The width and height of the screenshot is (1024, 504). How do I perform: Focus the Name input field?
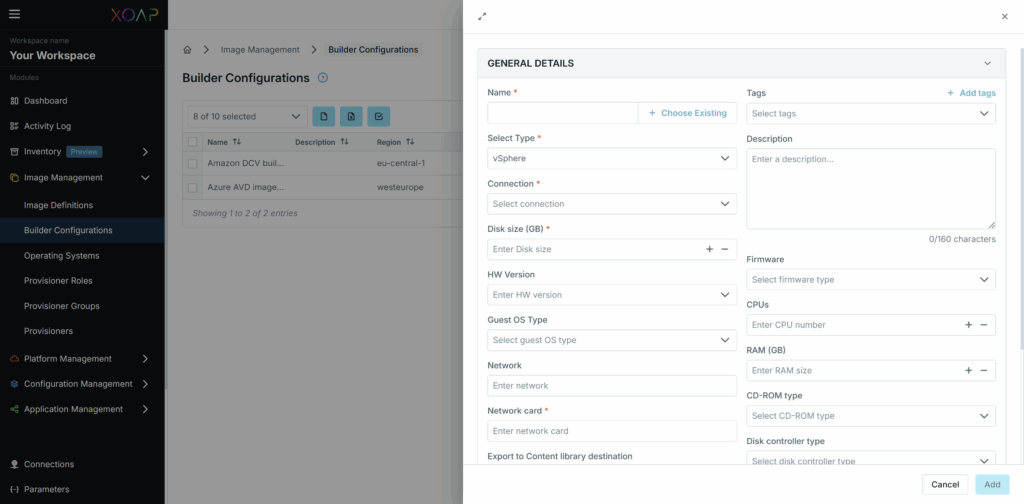tap(562, 113)
